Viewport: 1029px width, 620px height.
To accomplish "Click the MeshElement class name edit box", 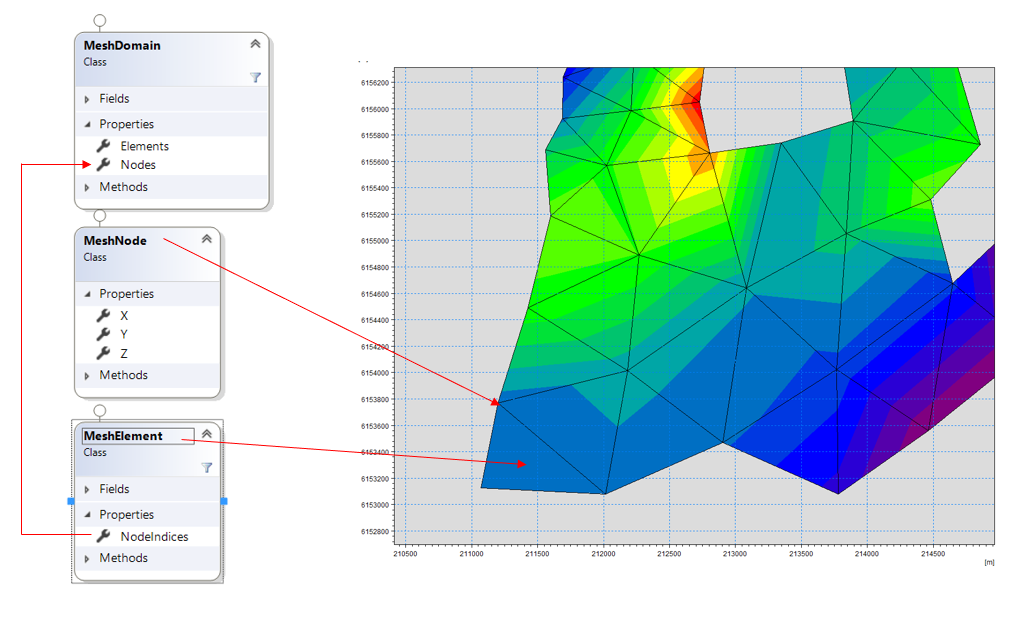I will click(137, 436).
